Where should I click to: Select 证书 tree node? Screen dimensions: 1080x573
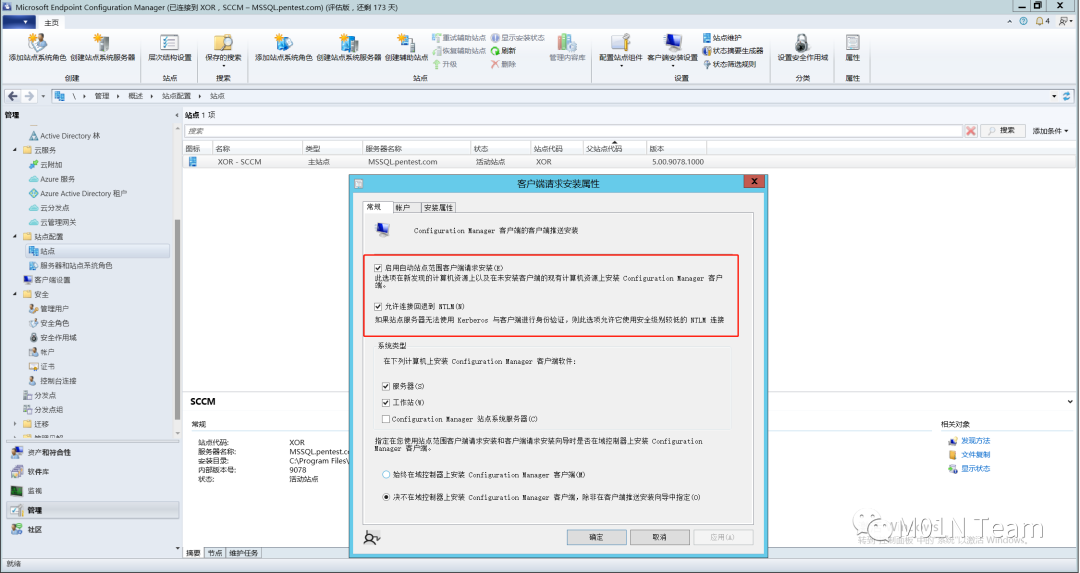41,366
